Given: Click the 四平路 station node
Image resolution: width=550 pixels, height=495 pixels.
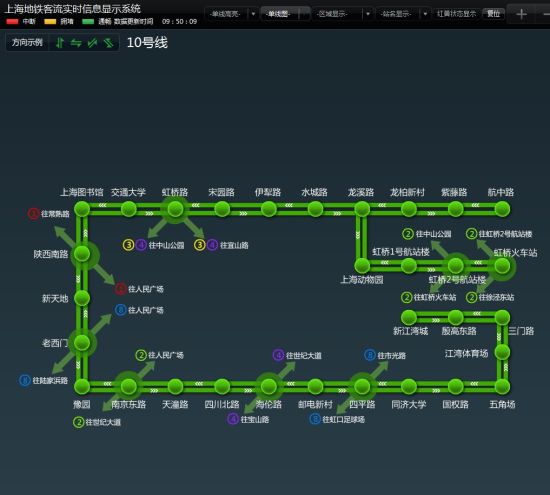Looking at the screenshot, I should click(x=362, y=386).
